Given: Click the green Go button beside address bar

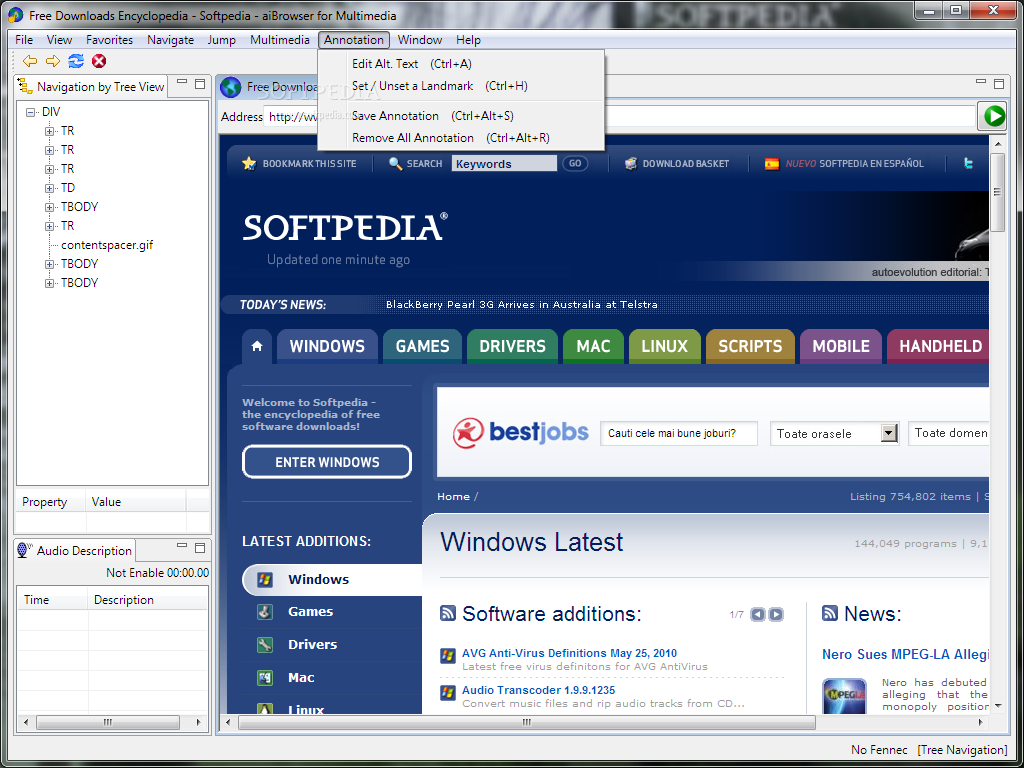Looking at the screenshot, I should click(994, 117).
